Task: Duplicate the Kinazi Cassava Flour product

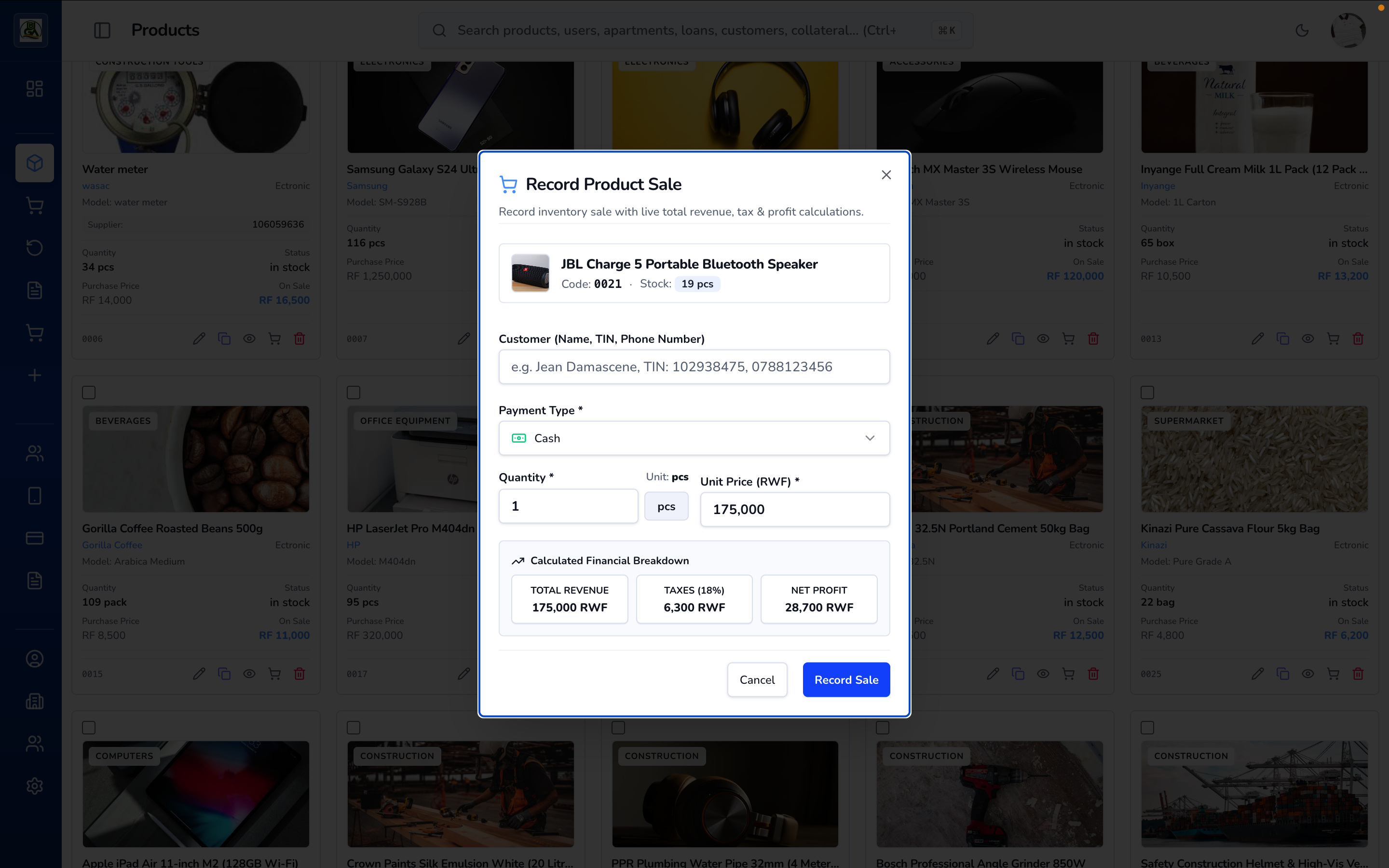Action: [1283, 674]
